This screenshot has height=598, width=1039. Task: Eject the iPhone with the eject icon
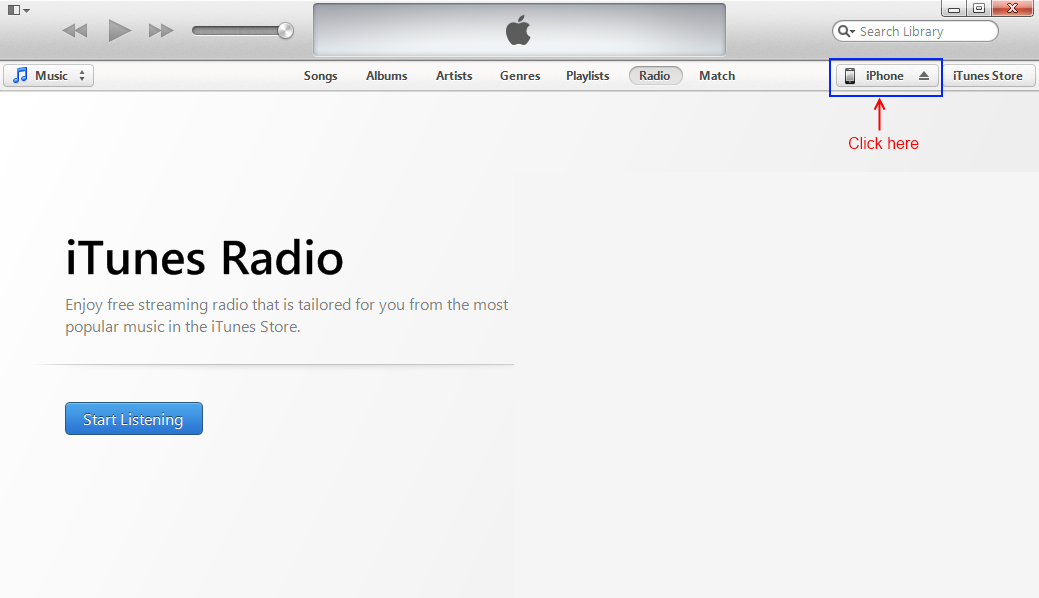pyautogui.click(x=924, y=76)
